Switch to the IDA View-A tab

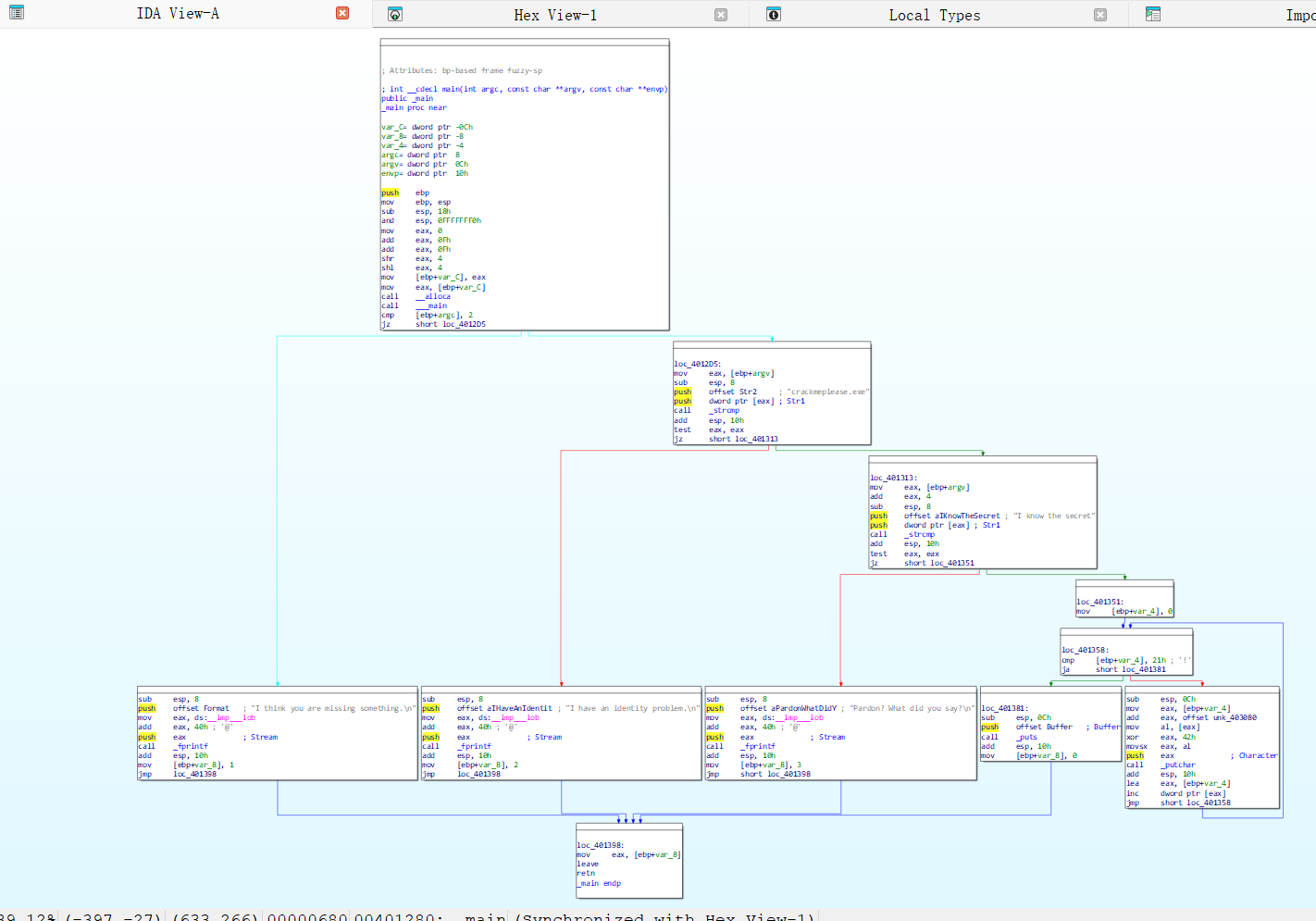click(x=178, y=13)
